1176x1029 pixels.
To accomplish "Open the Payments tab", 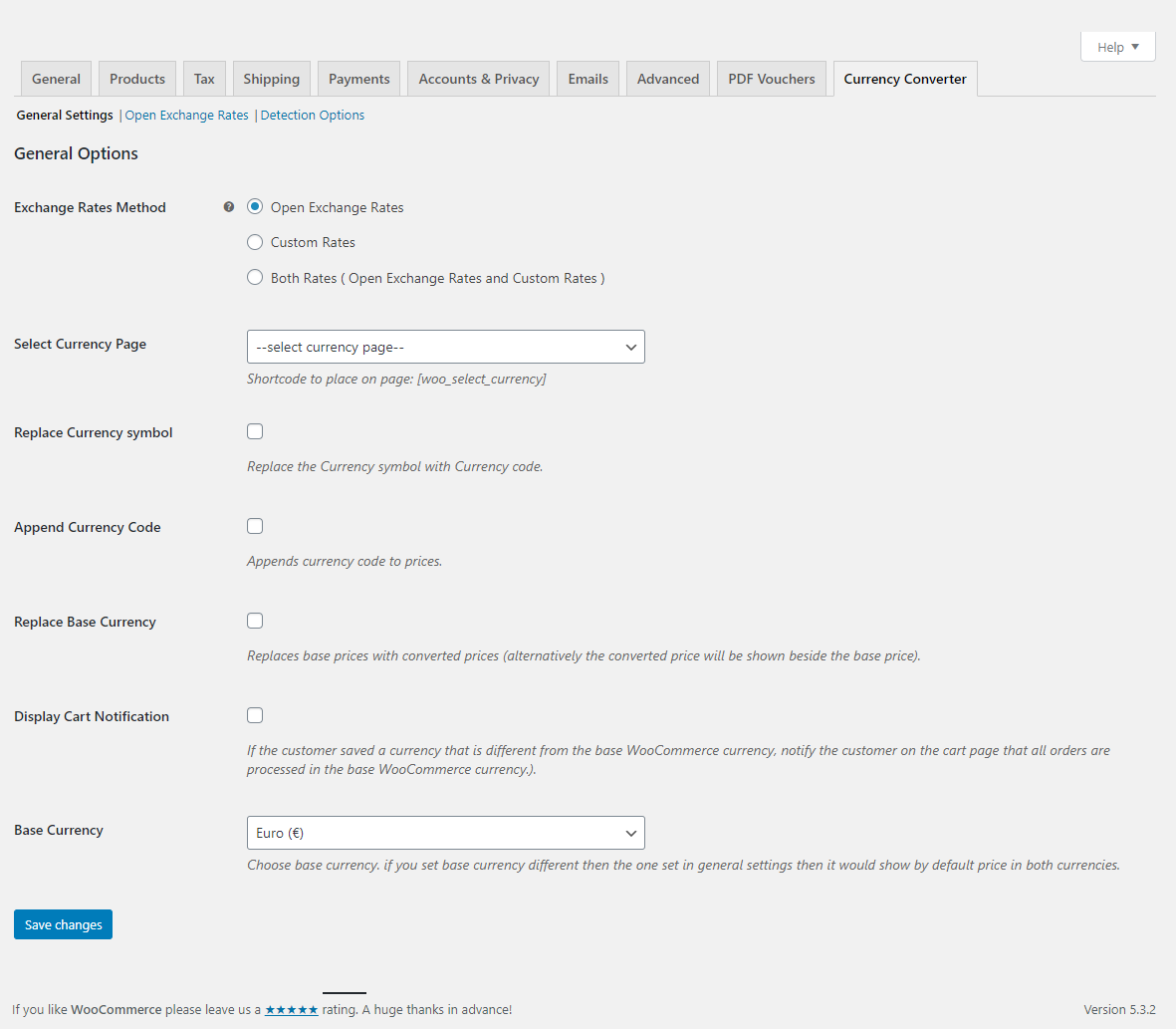I will coord(358,79).
